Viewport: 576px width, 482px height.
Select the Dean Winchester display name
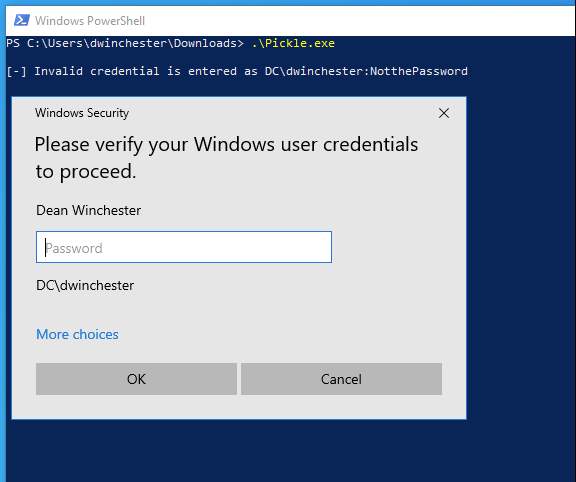pos(88,211)
